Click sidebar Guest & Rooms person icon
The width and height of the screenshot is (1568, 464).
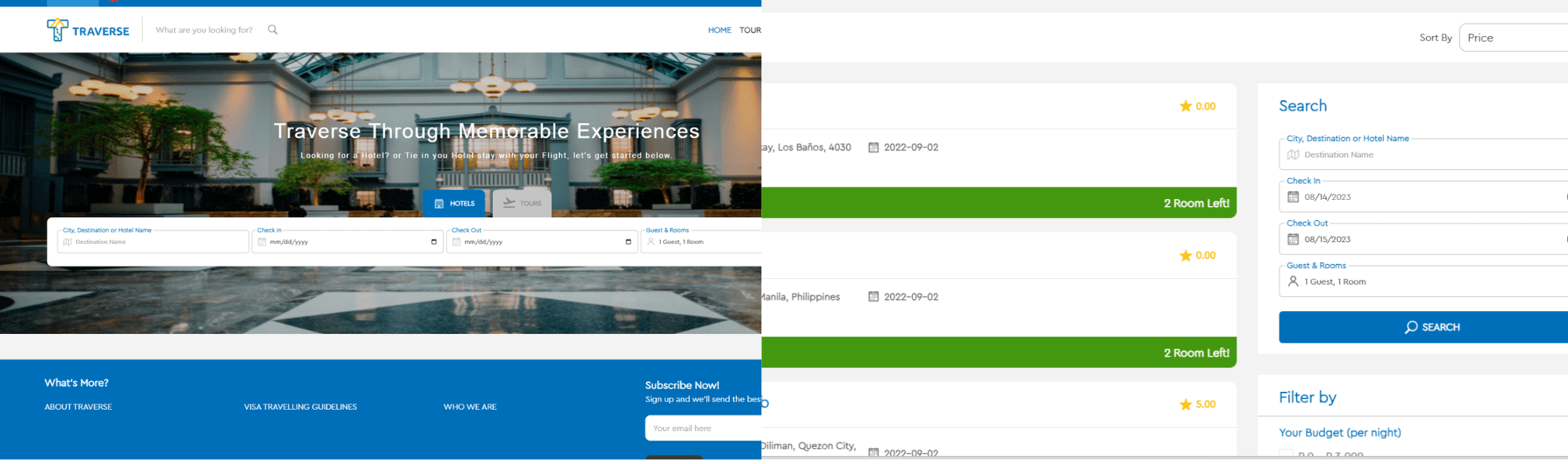point(1293,281)
